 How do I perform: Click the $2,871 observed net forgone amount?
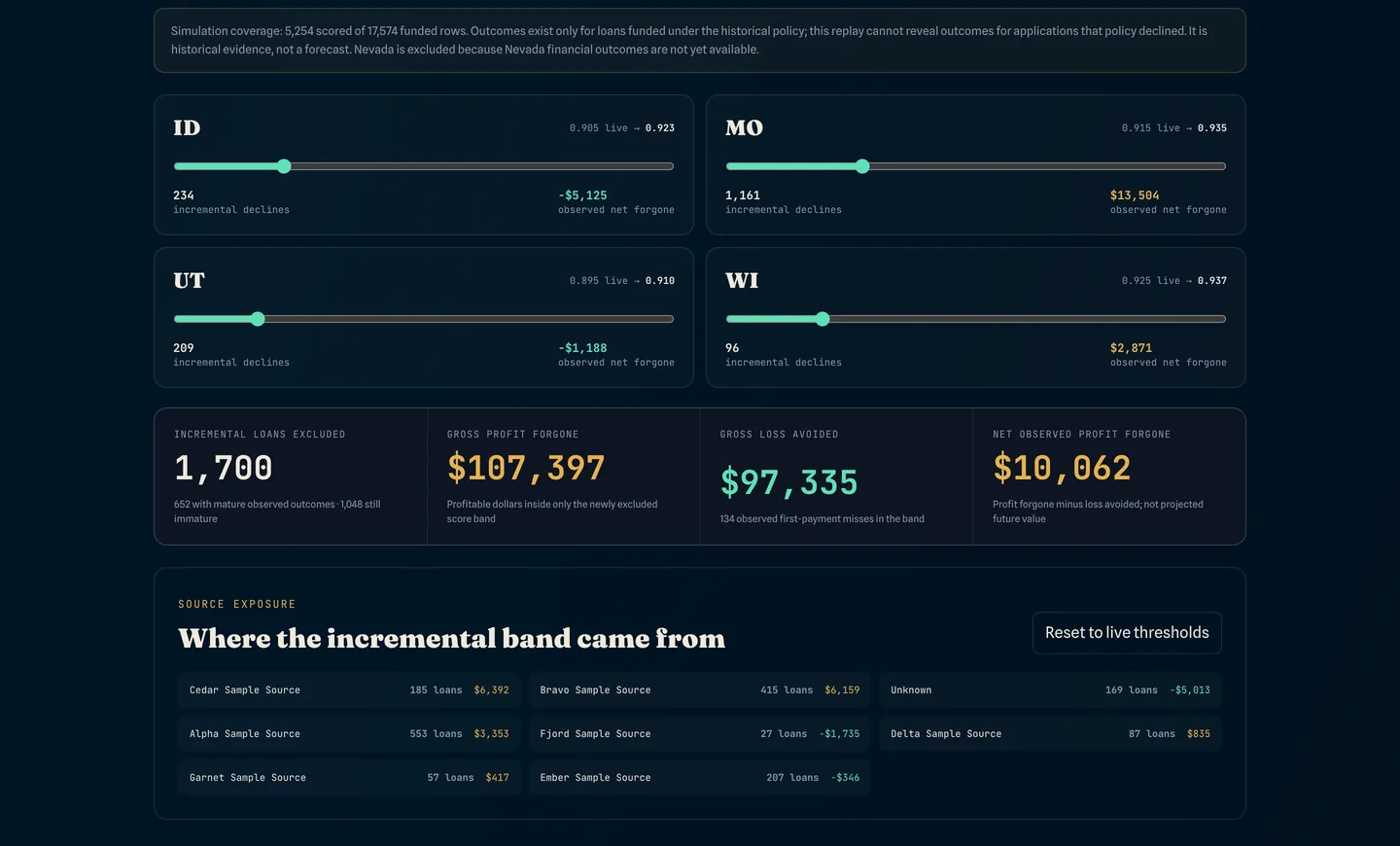coord(1131,348)
